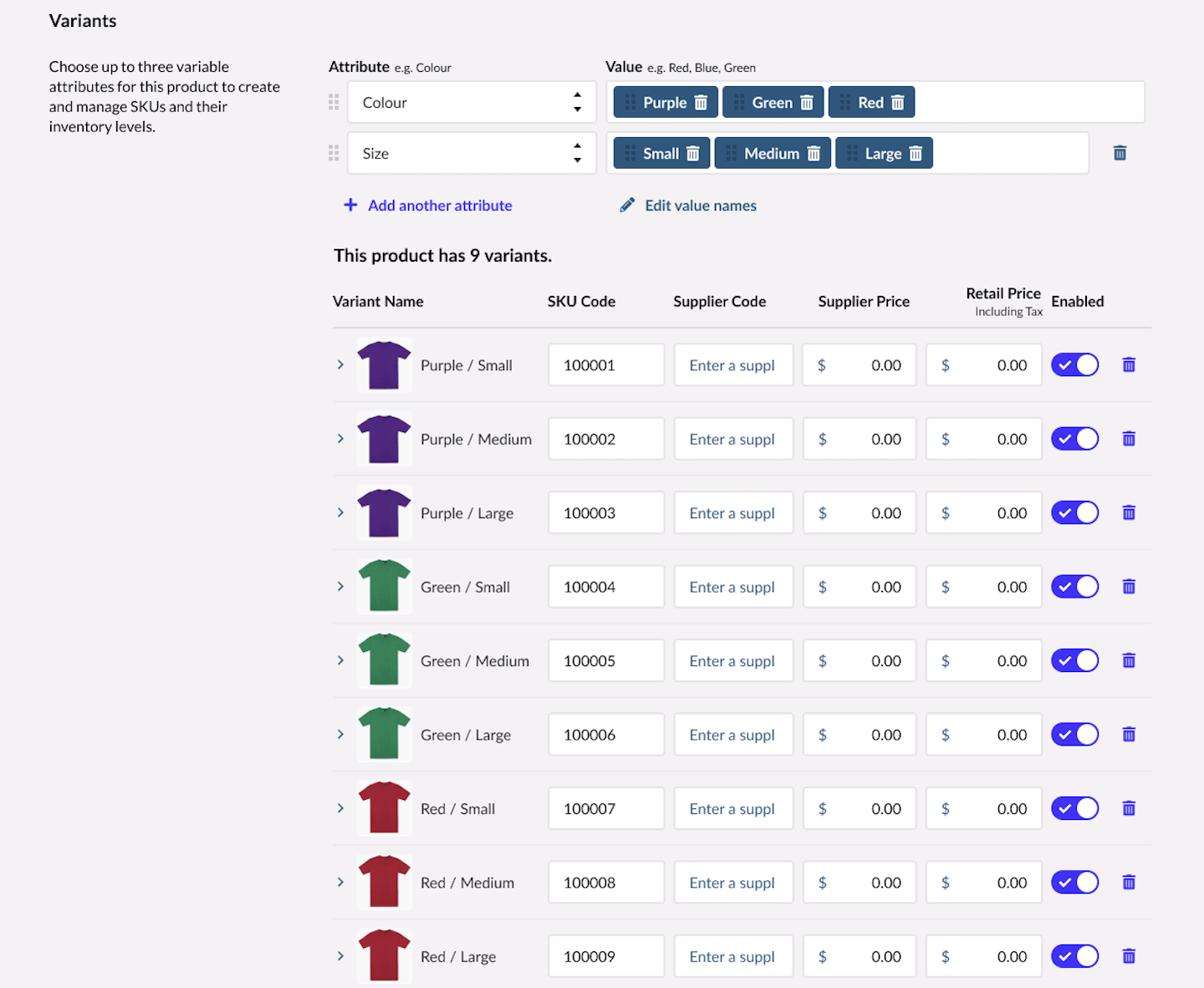Delete the Size attribute row
The image size is (1204, 988).
[1120, 153]
